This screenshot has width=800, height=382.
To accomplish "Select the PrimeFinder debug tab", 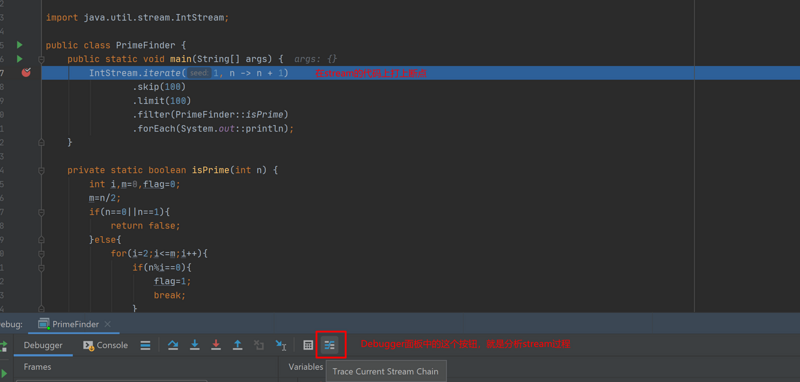I will [75, 324].
